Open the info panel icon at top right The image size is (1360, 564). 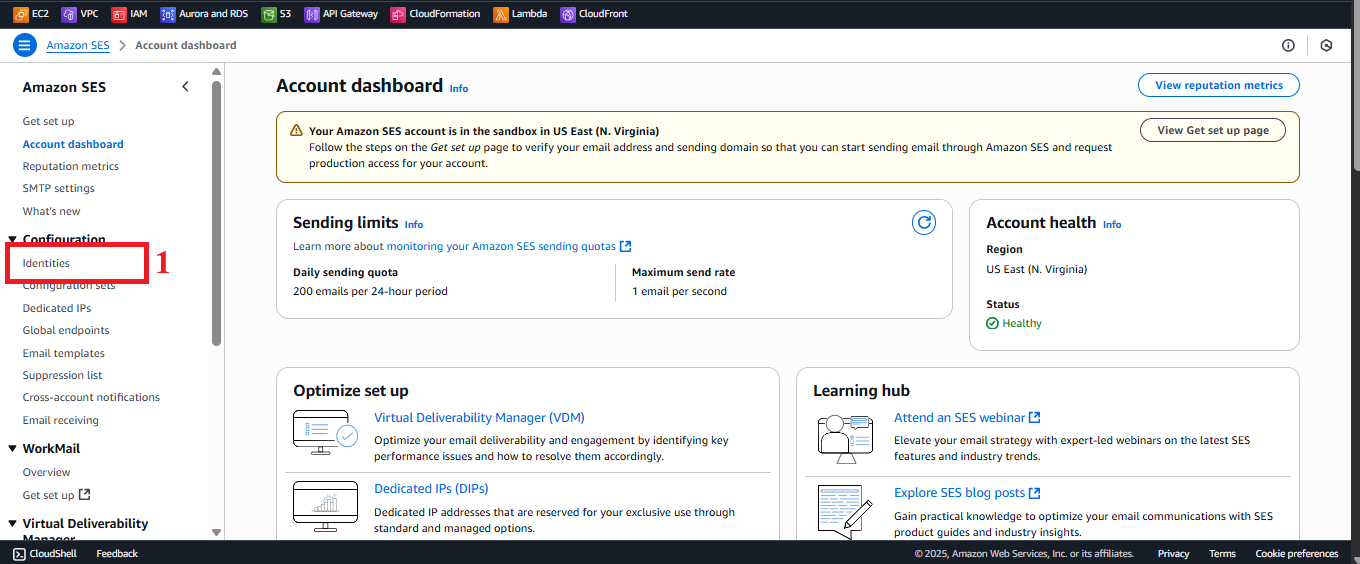coord(1288,45)
